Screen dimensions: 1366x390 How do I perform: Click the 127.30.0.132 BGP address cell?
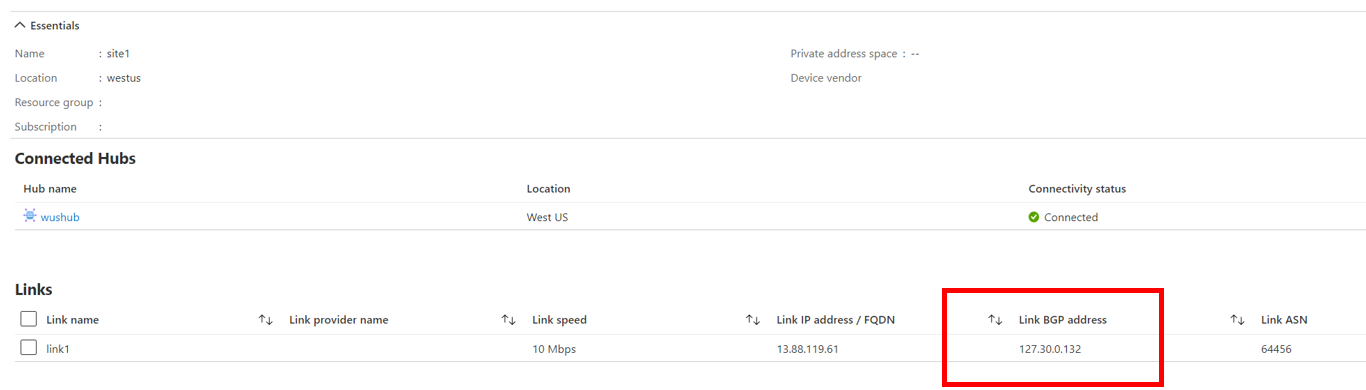click(x=1050, y=349)
